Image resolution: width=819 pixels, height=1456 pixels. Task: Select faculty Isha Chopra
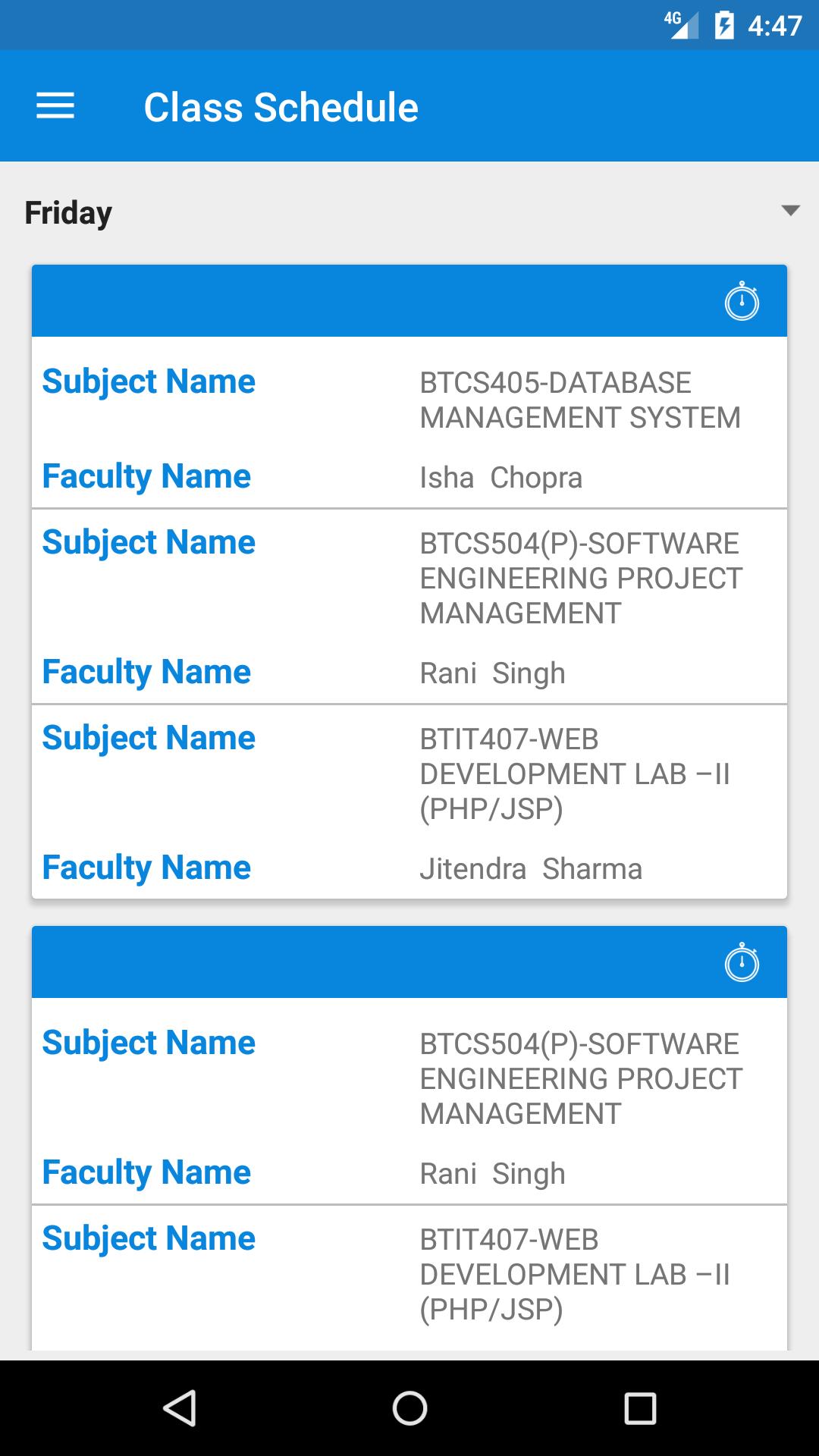click(500, 478)
